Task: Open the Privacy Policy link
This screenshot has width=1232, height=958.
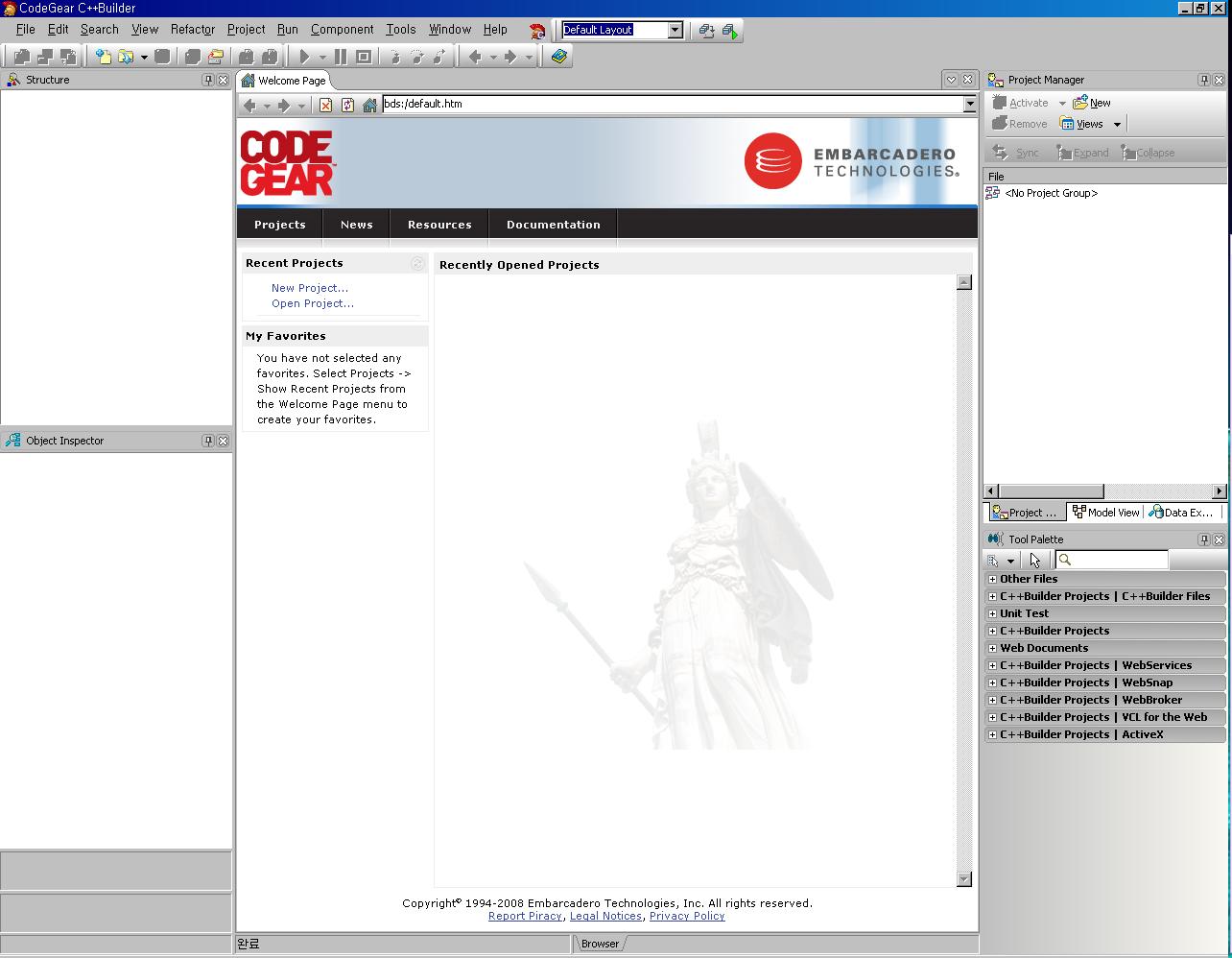Action: pos(687,916)
